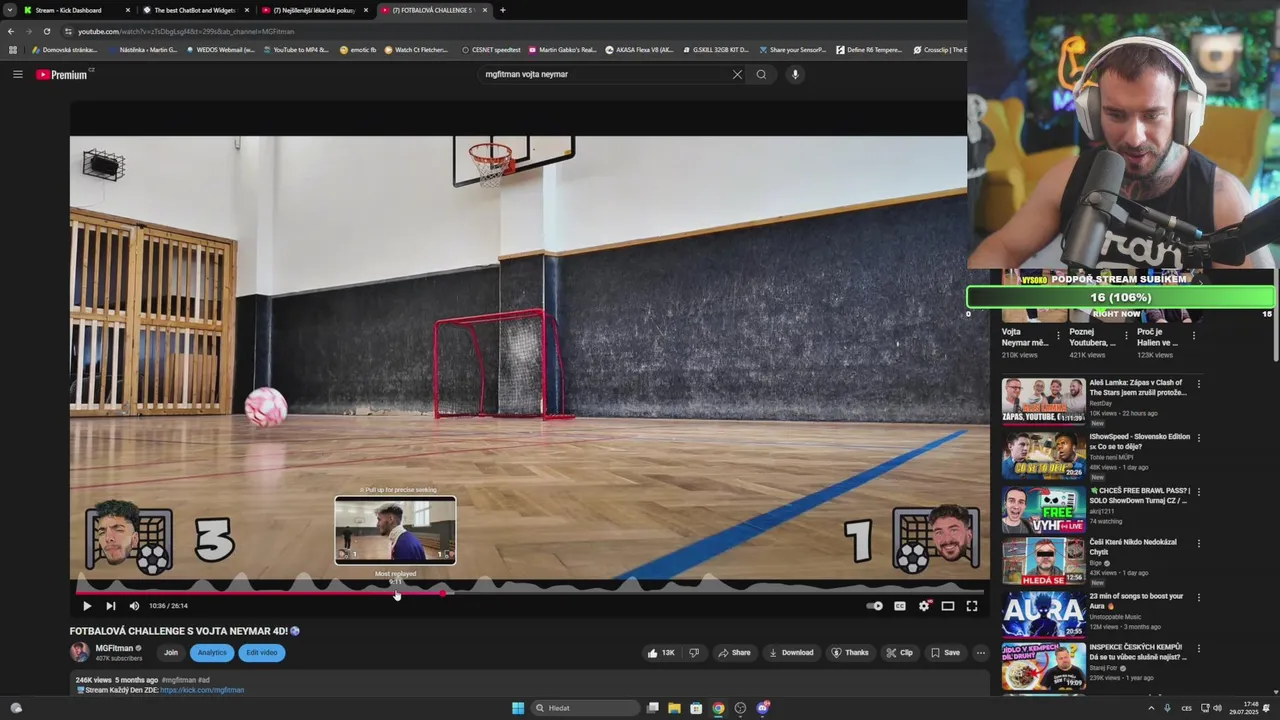Open the YouTube hamburger guide menu
This screenshot has height=720, width=1280.
click(x=17, y=74)
